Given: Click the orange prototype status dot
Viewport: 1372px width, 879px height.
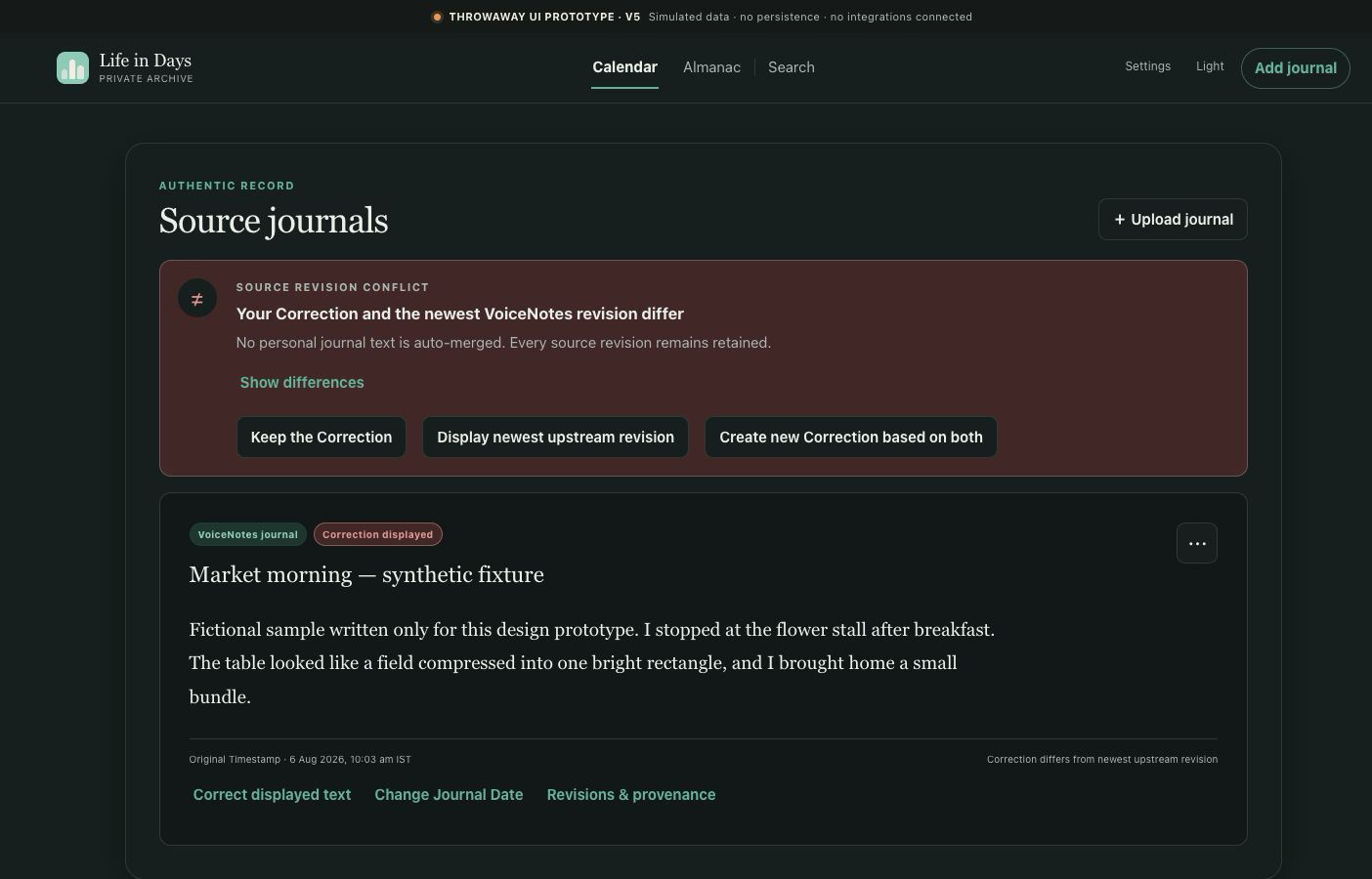Looking at the screenshot, I should [437, 17].
